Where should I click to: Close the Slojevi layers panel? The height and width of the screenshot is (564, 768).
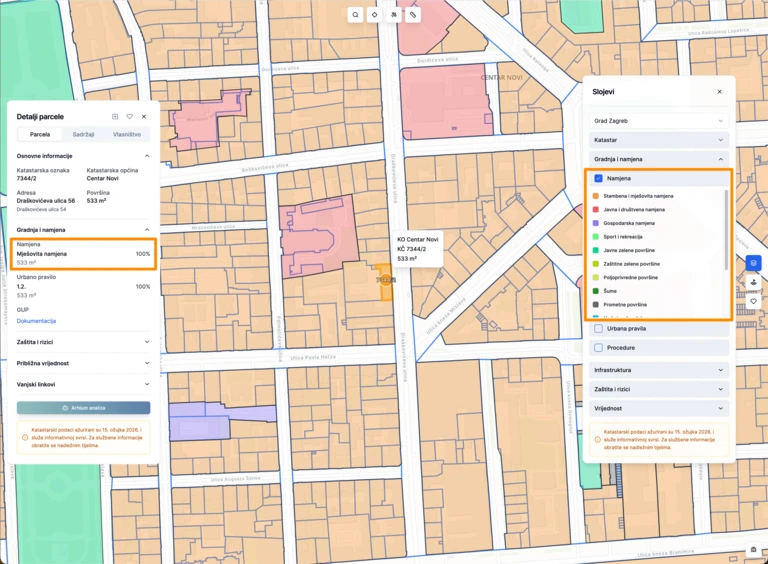(719, 91)
